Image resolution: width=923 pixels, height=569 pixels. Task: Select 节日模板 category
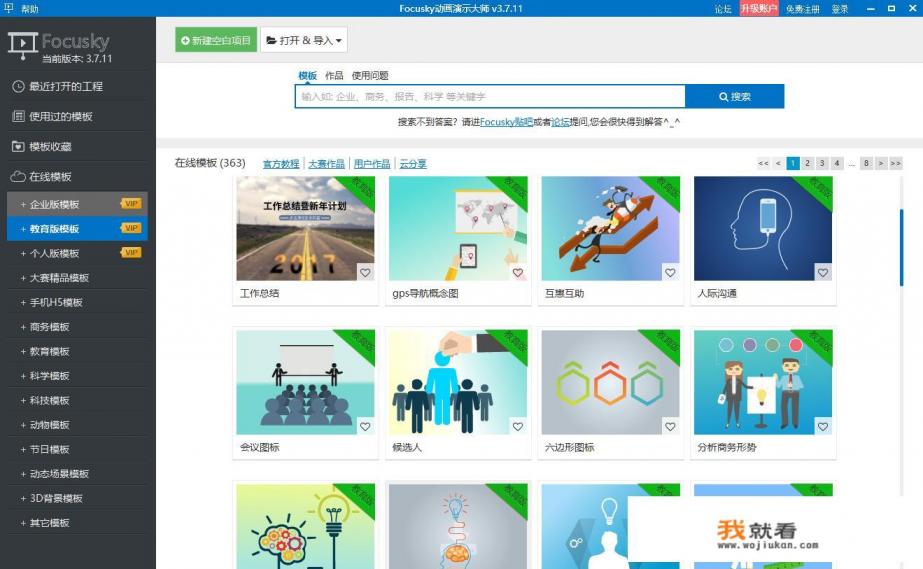77,449
